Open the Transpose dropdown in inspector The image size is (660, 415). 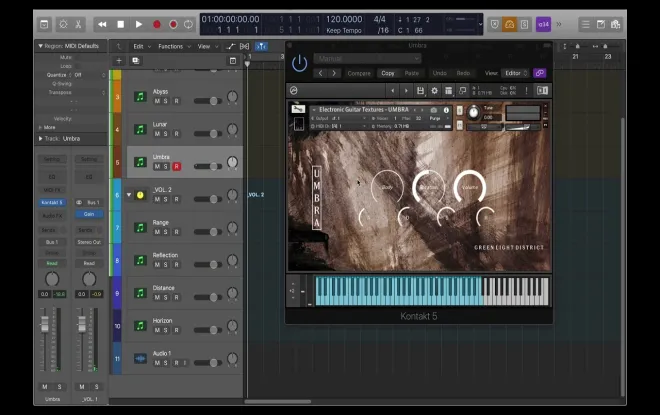click(90, 92)
